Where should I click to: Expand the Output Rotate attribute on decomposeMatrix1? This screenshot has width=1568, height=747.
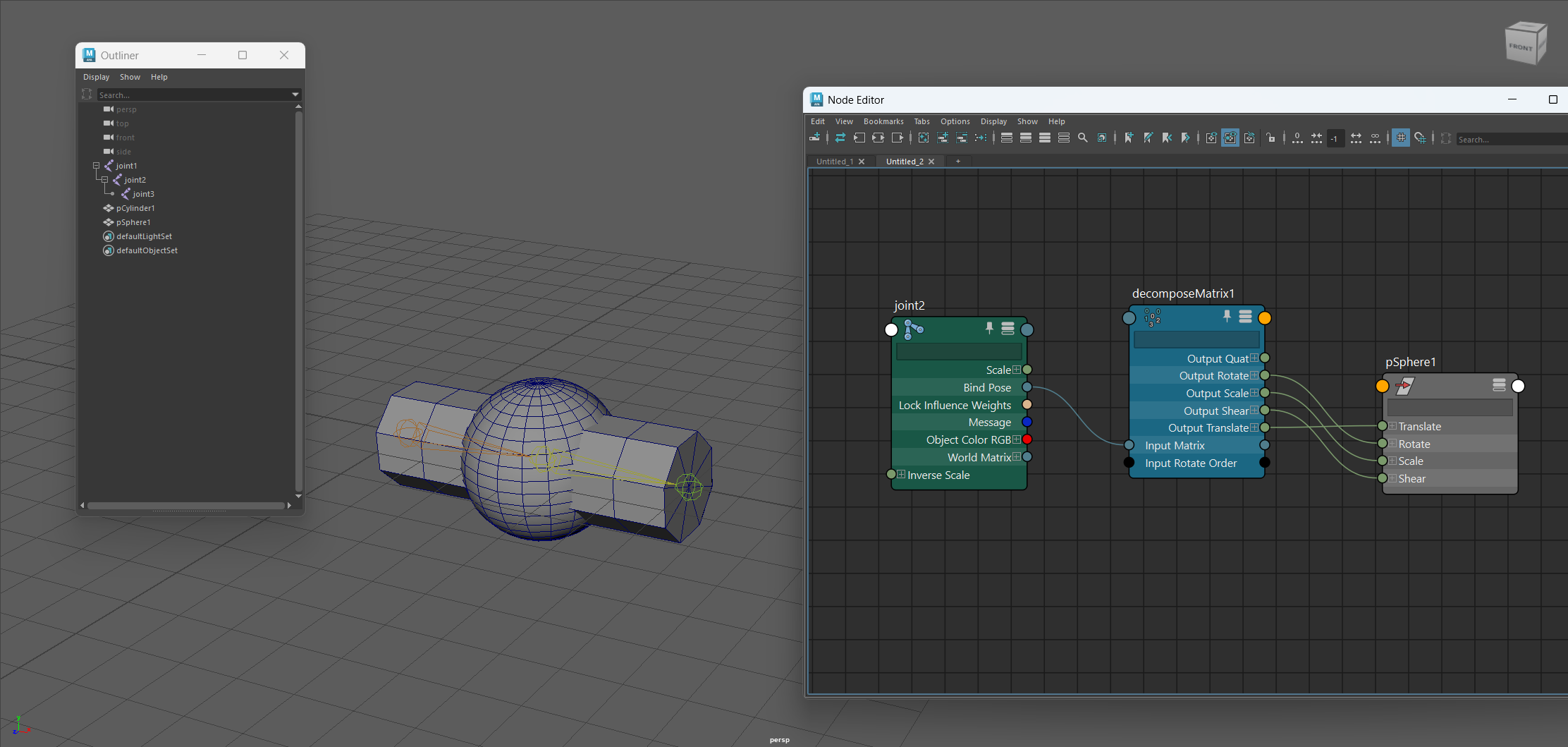[x=1254, y=376]
